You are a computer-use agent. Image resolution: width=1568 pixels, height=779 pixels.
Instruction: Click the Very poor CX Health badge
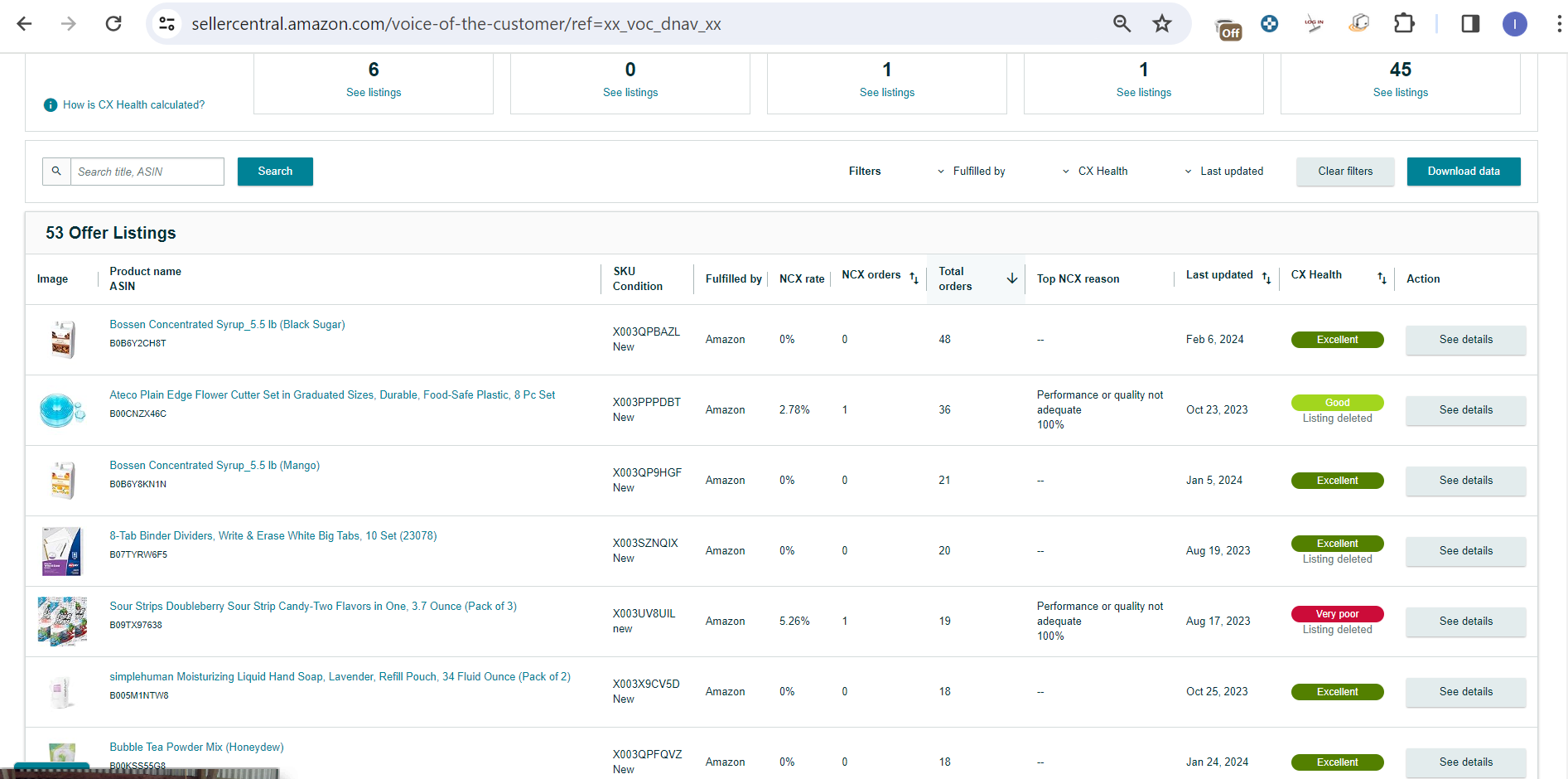1337,614
